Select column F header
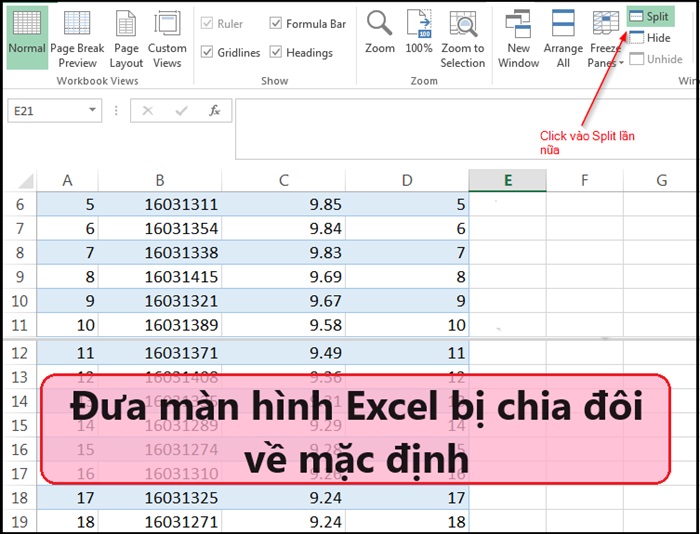The image size is (700, 534). (x=584, y=181)
